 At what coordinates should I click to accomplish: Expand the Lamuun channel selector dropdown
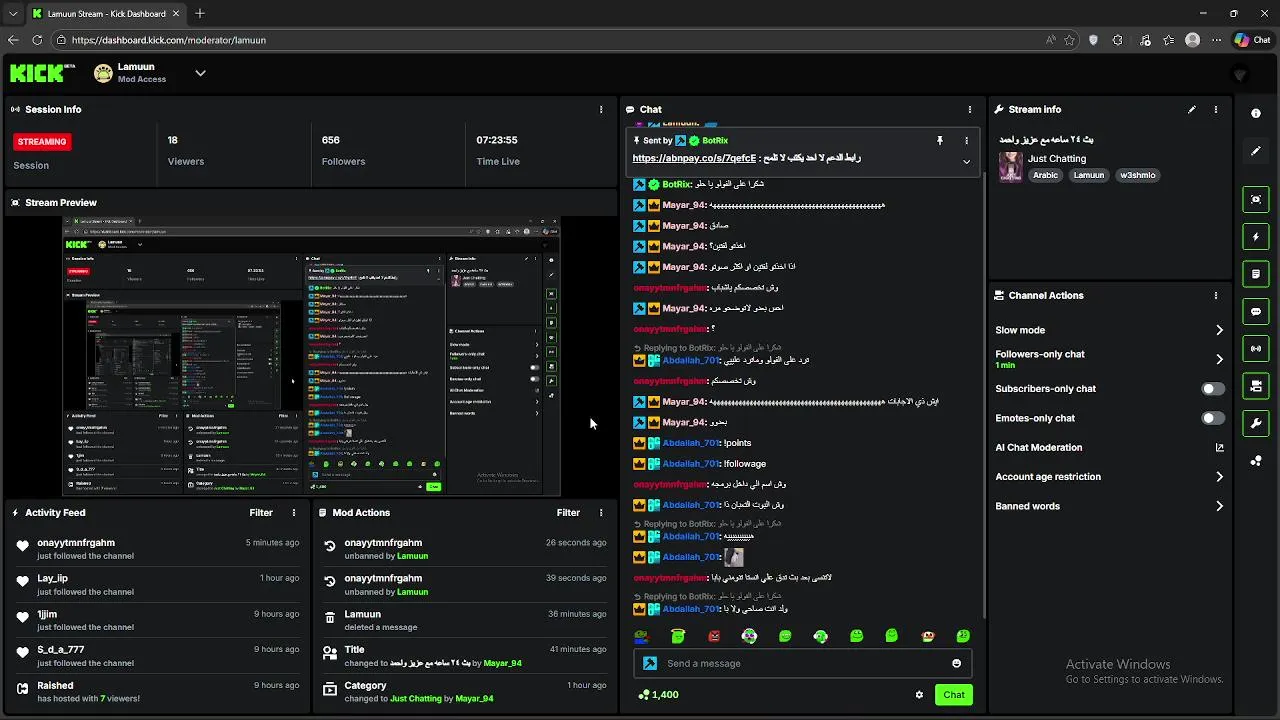(x=200, y=73)
